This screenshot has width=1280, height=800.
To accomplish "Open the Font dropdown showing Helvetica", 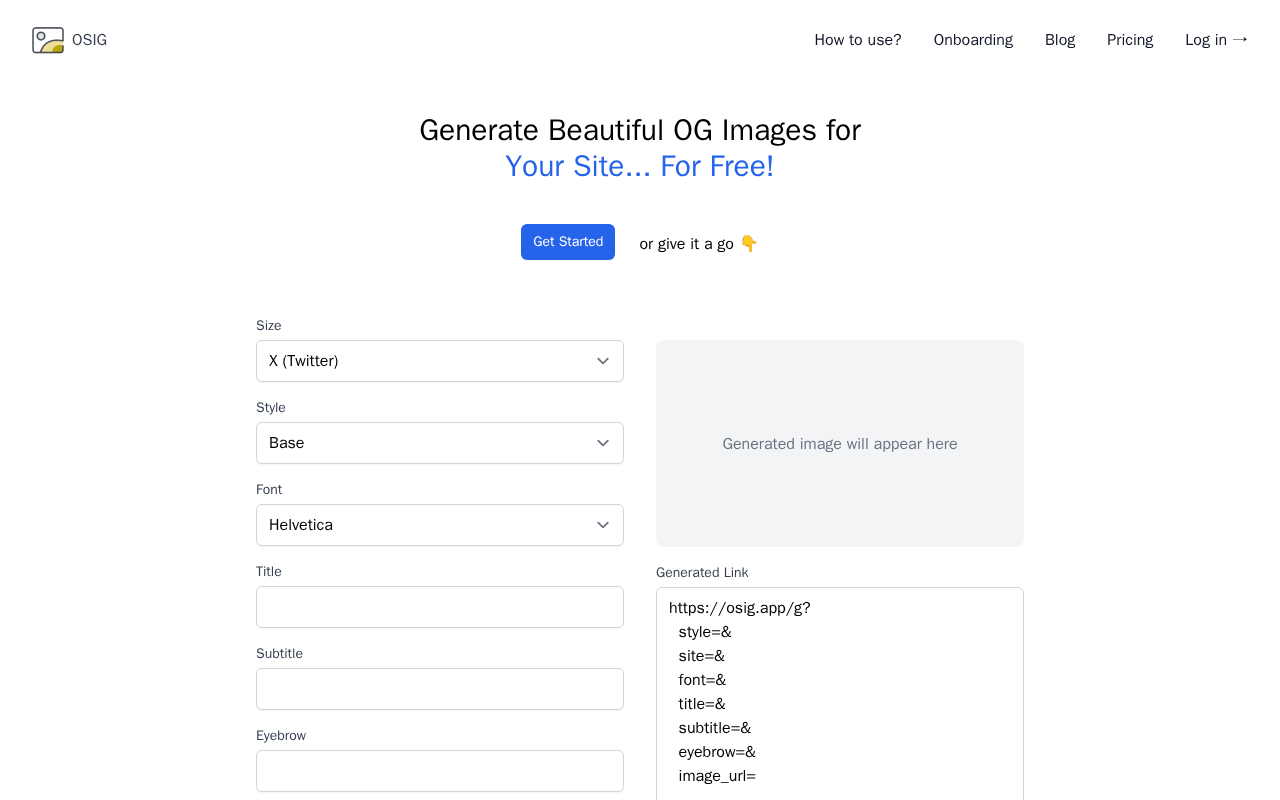I will click(440, 525).
